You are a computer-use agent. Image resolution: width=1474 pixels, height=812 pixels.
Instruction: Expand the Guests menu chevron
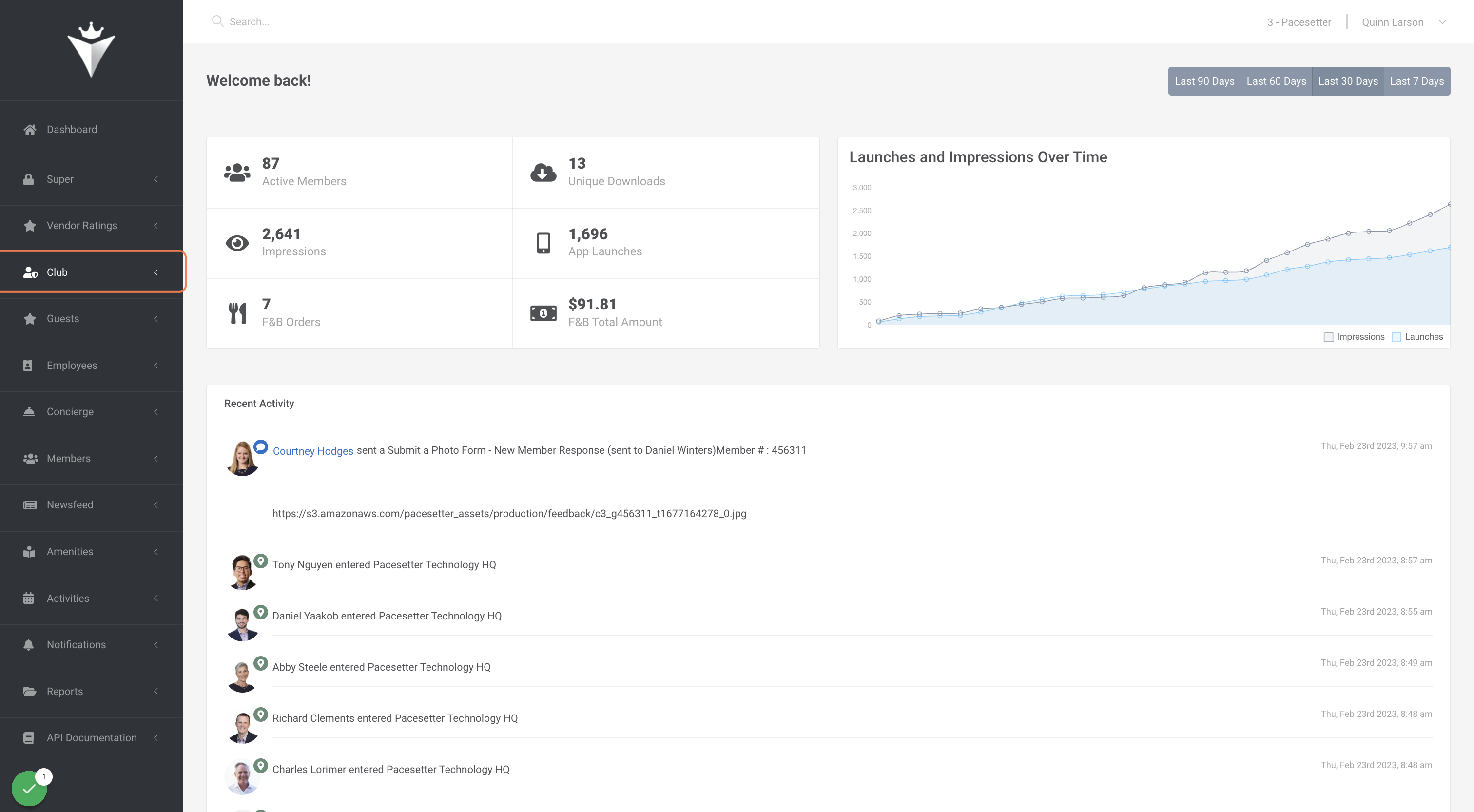pyautogui.click(x=155, y=319)
